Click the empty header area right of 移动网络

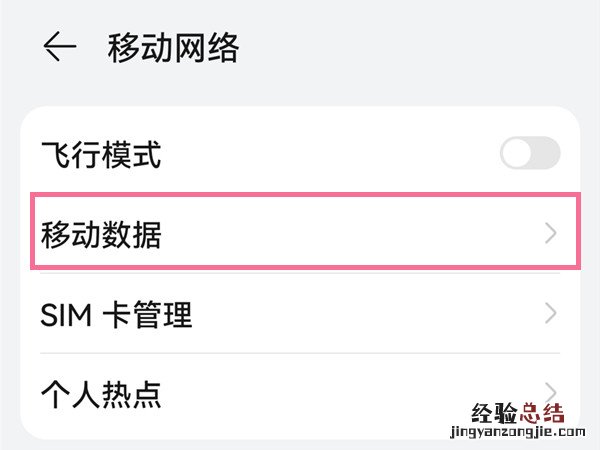[x=420, y=47]
